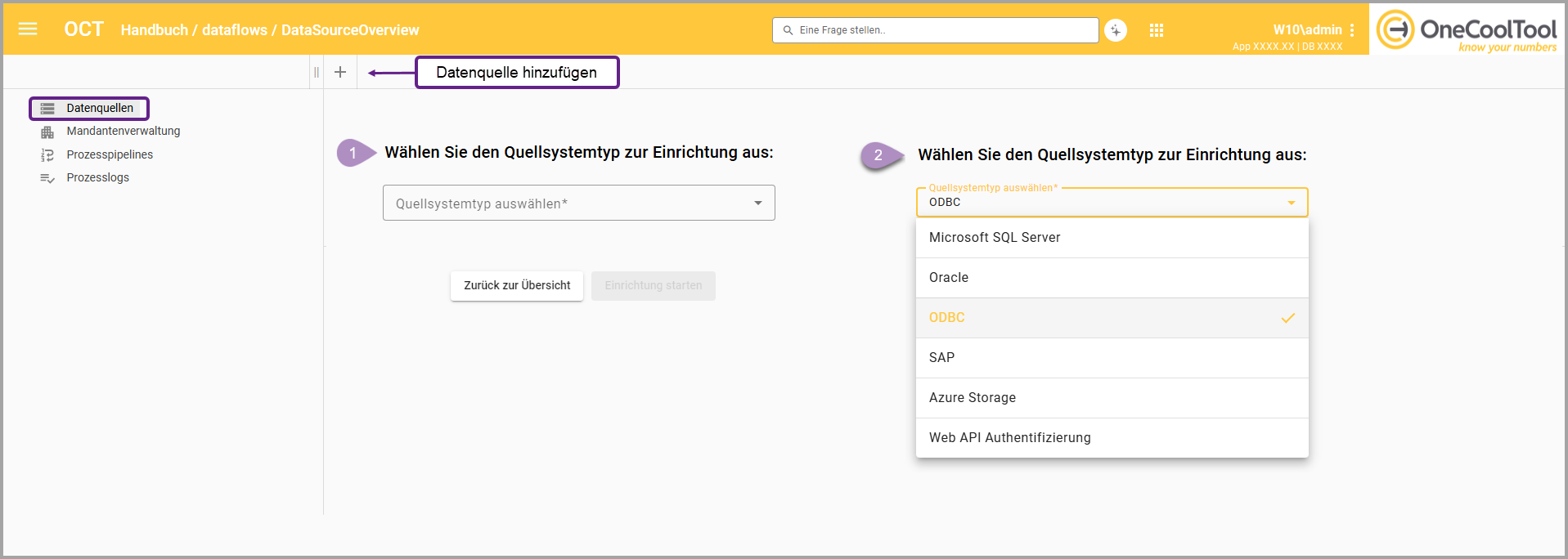The image size is (1568, 559).
Task: Choose the highlighted ODBC option in the list
Action: pos(1112,318)
